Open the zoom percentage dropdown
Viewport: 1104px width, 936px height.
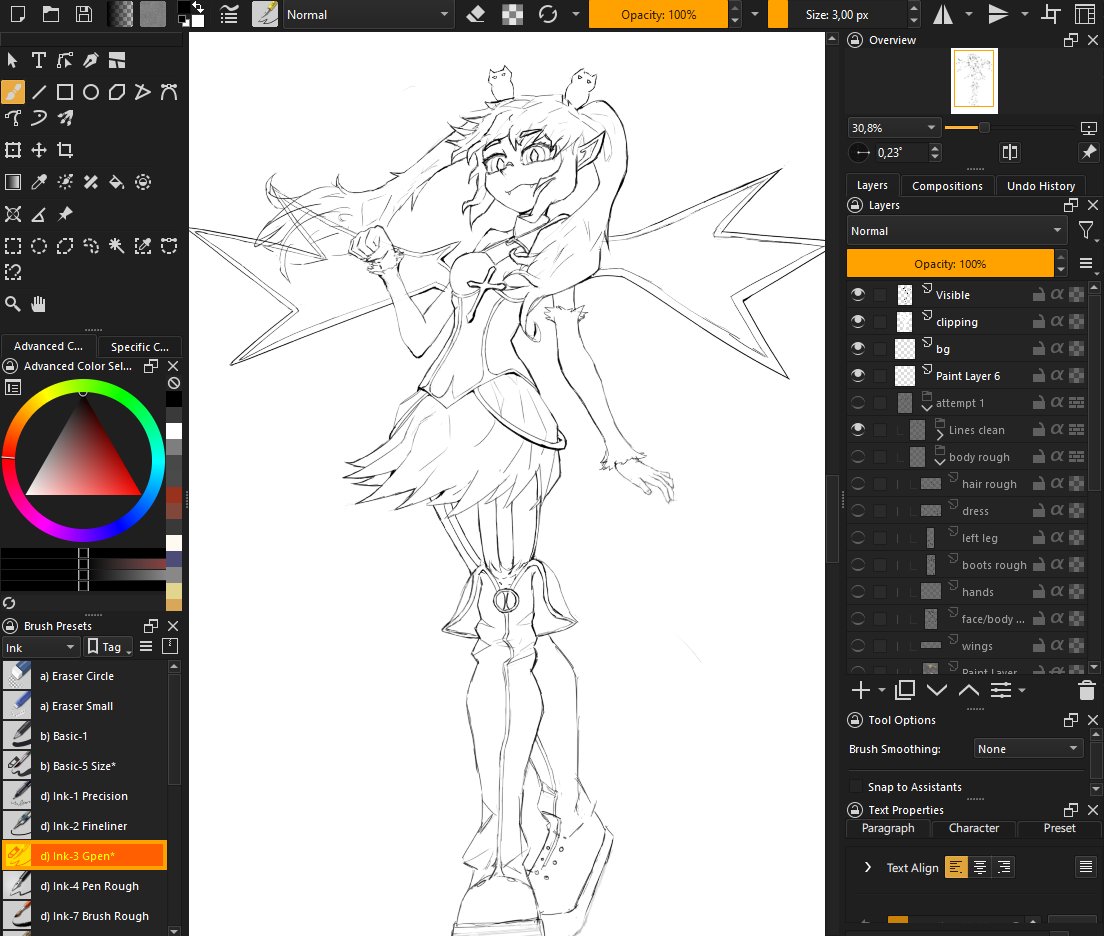894,127
